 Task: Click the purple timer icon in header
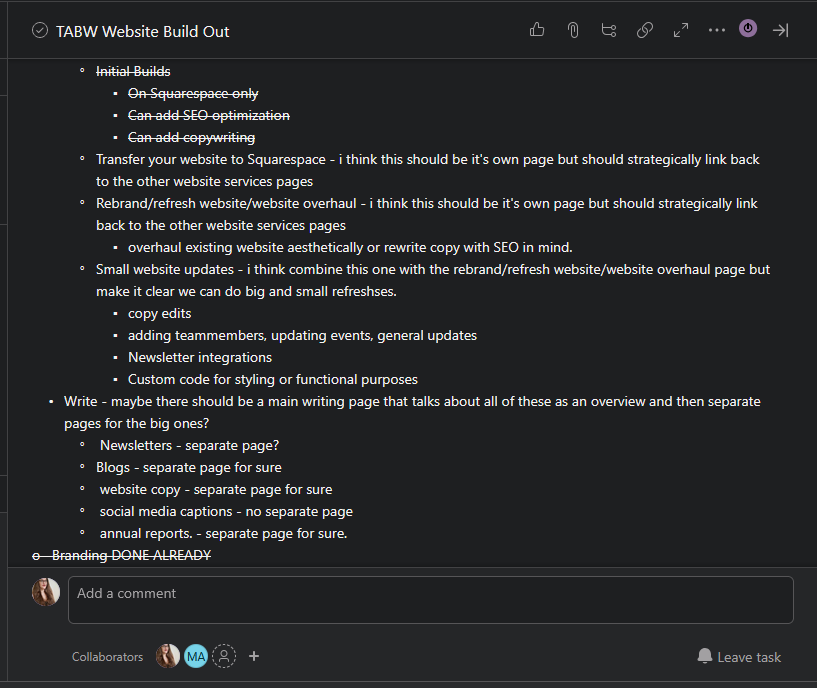(748, 28)
